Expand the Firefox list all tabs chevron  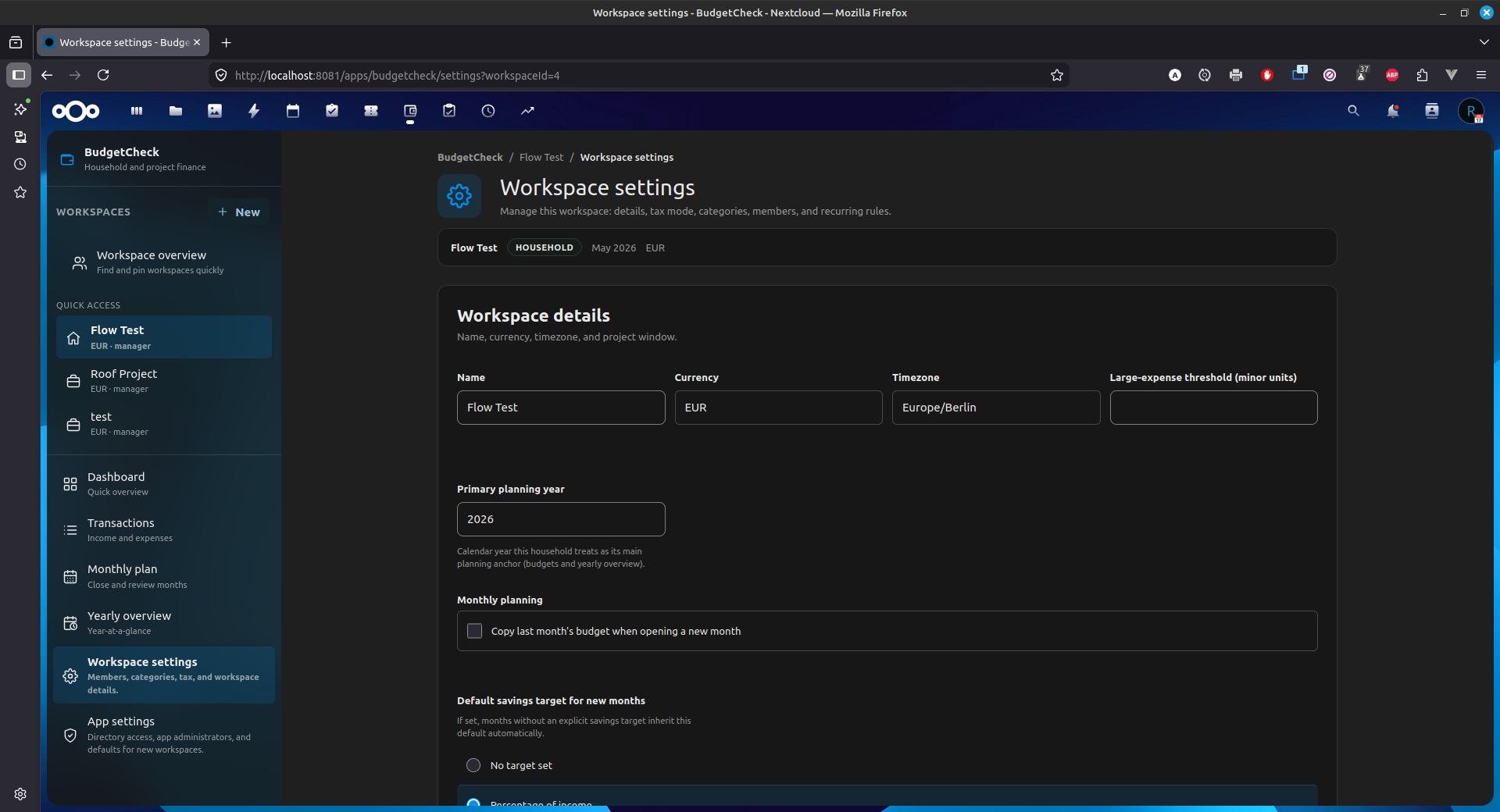click(1484, 42)
